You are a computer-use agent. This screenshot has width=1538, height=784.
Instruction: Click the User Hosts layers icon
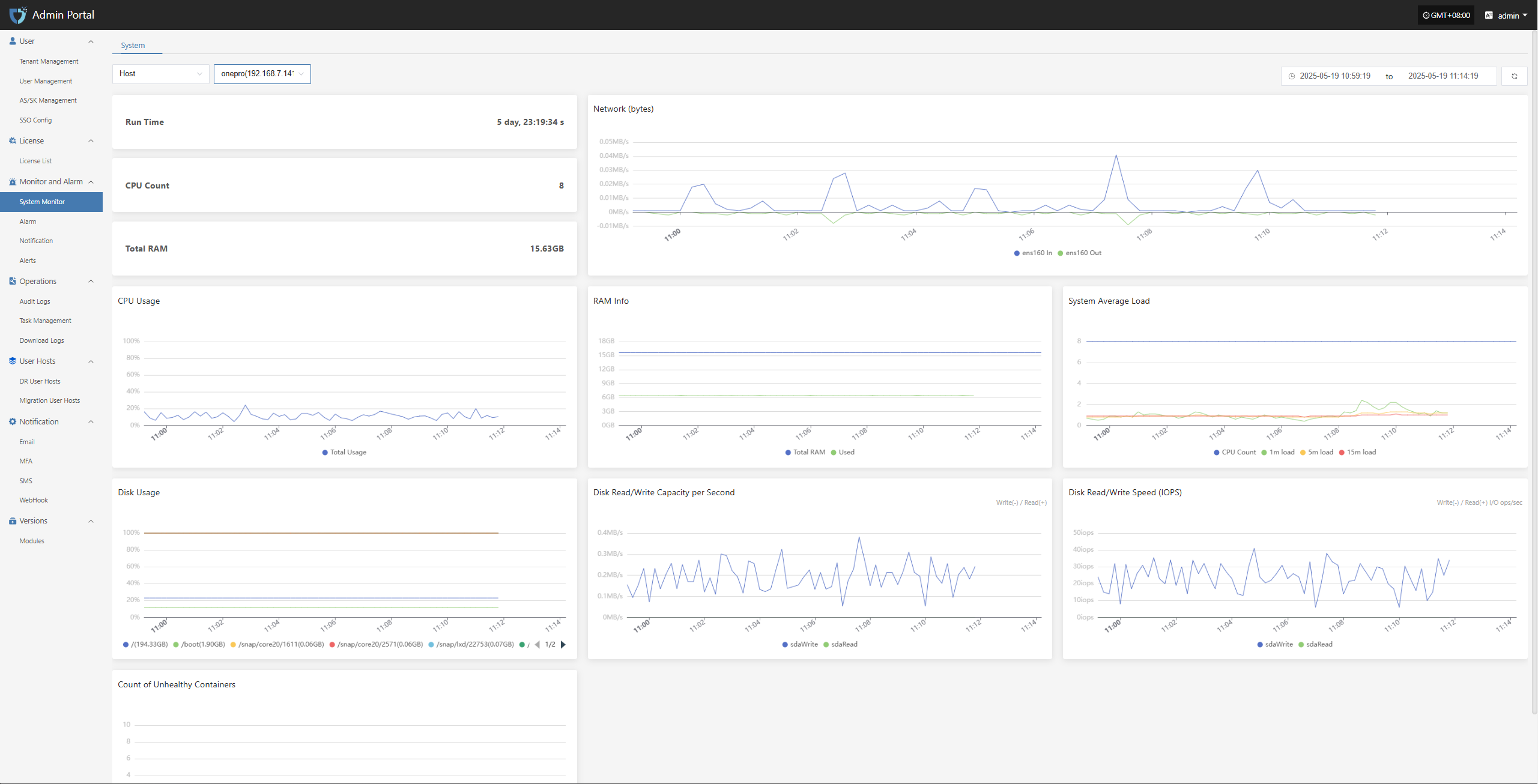[13, 361]
